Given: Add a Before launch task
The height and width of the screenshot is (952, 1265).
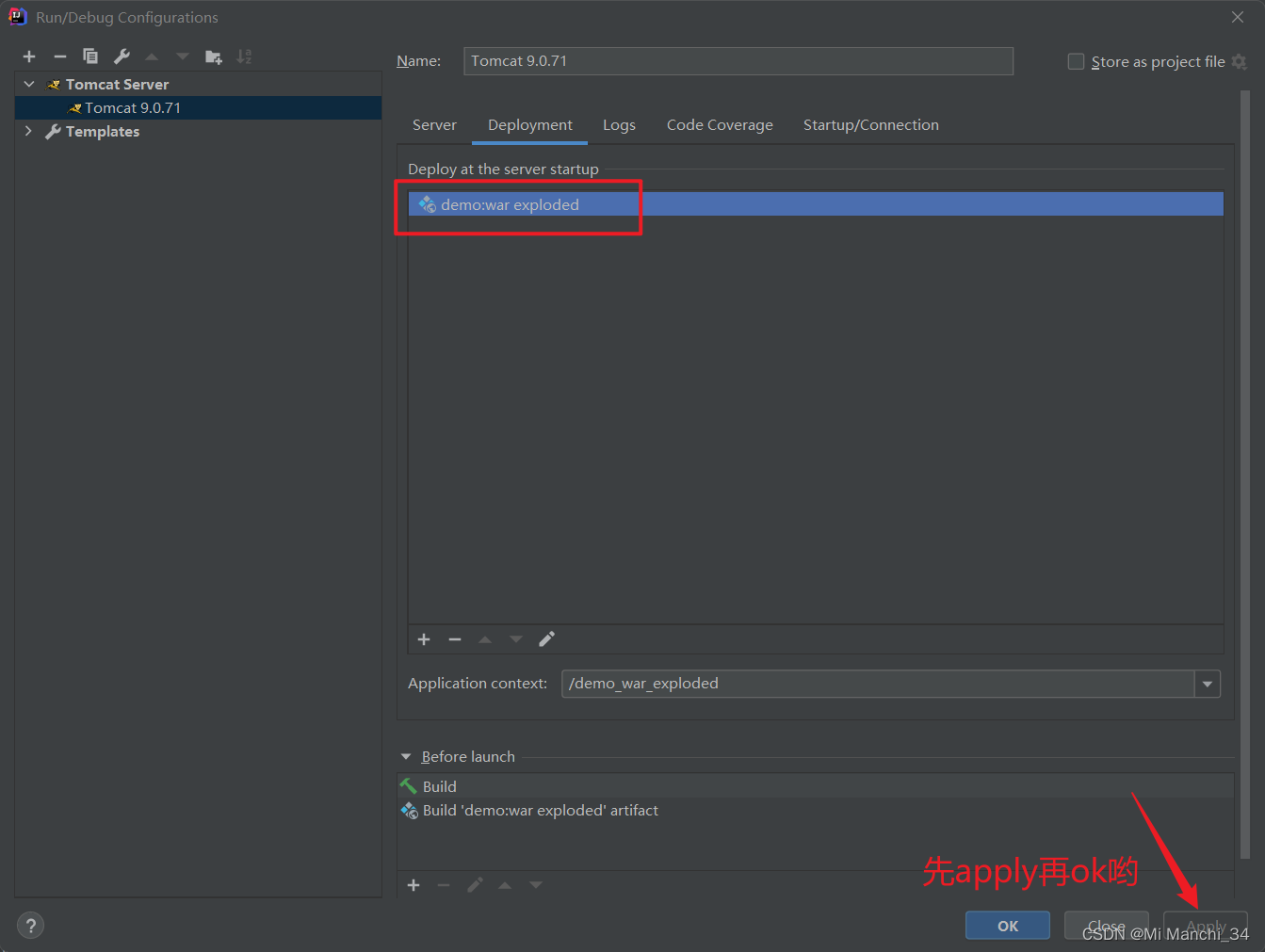Looking at the screenshot, I should [x=414, y=885].
